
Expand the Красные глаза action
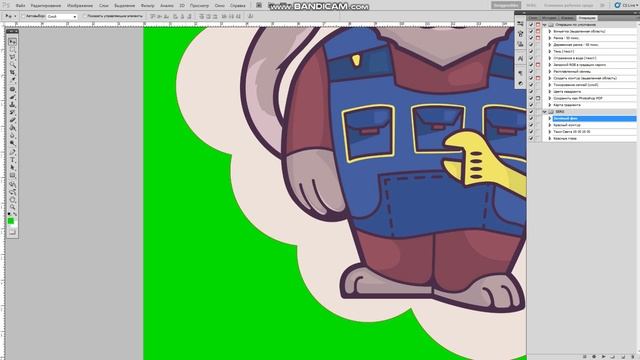[550, 138]
